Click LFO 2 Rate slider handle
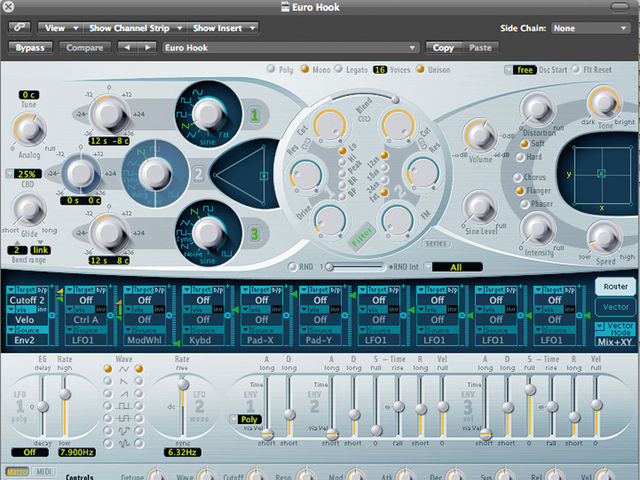This screenshot has height=480, width=640. [x=183, y=384]
